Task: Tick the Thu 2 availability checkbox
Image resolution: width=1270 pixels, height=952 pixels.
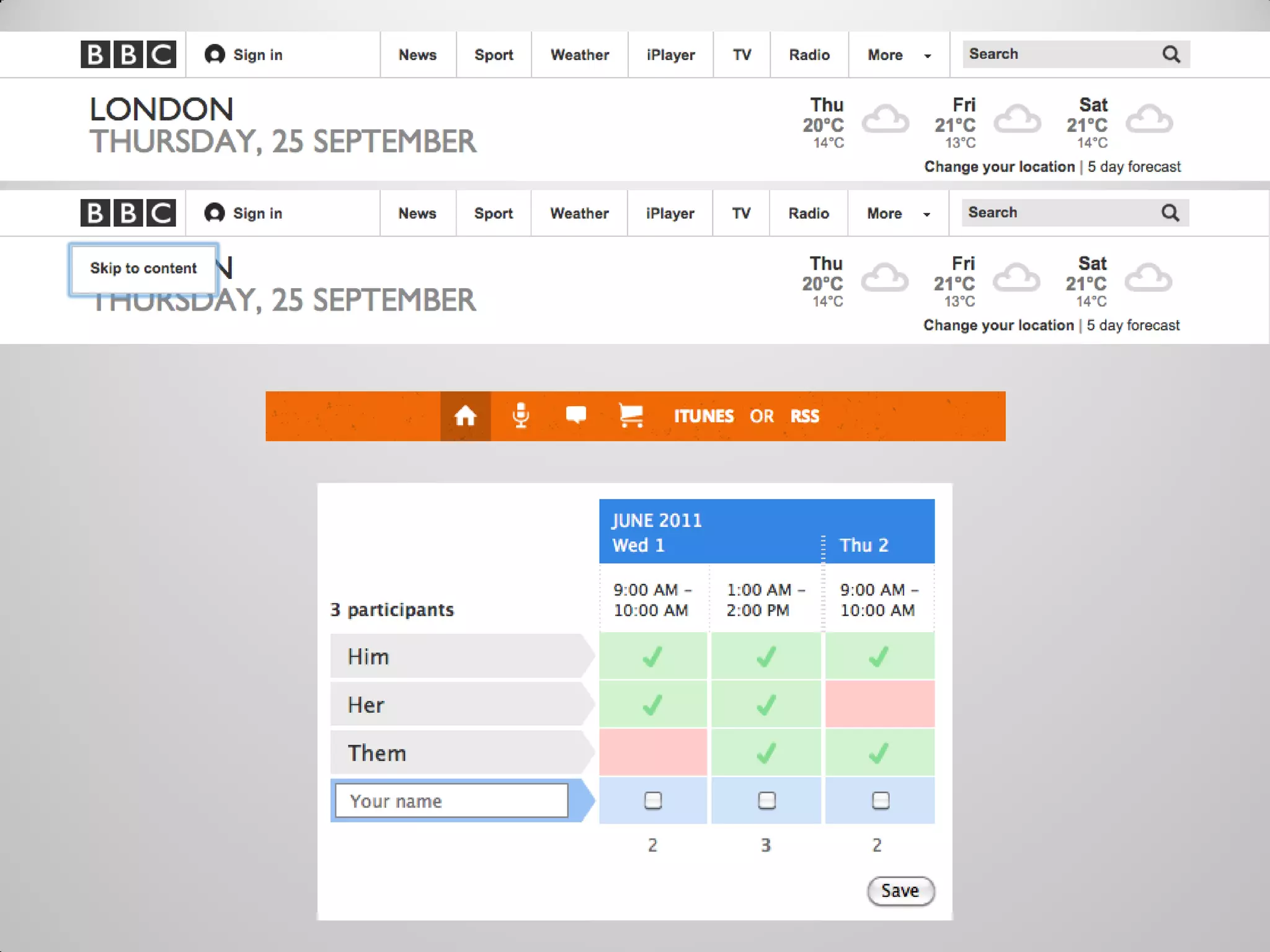Action: coord(880,800)
